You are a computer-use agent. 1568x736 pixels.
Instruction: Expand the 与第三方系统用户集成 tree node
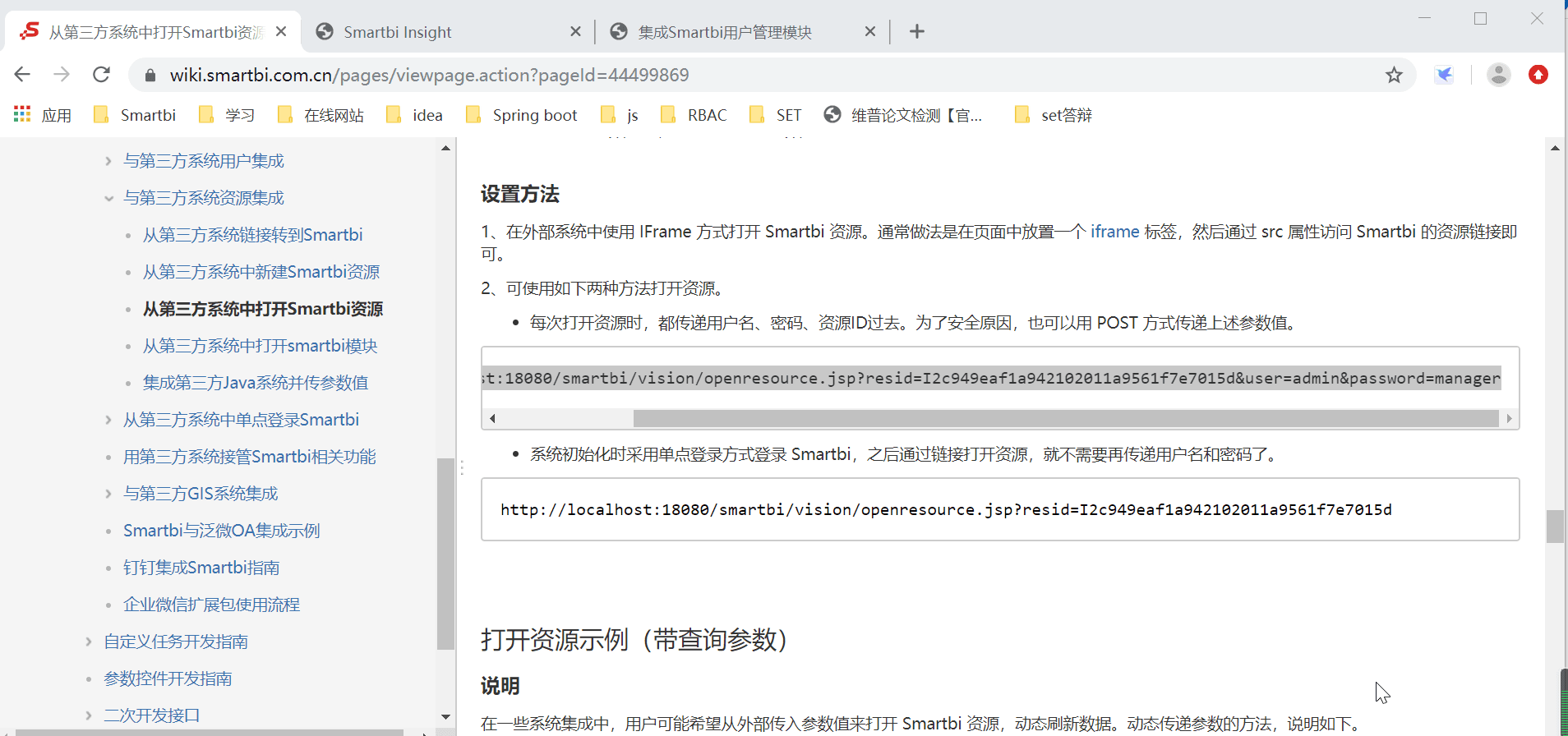pyautogui.click(x=108, y=161)
